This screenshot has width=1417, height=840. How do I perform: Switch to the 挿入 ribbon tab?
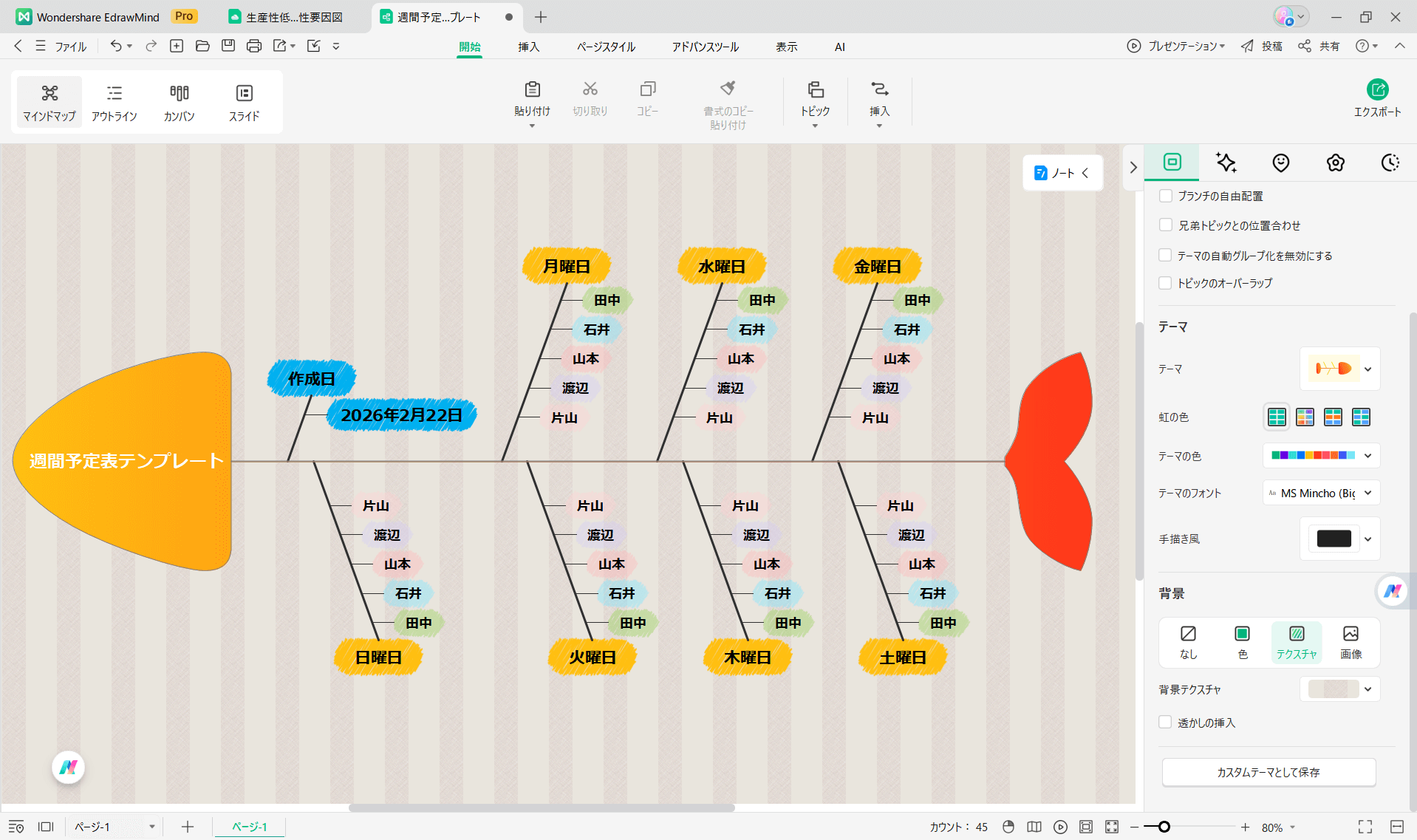528,47
